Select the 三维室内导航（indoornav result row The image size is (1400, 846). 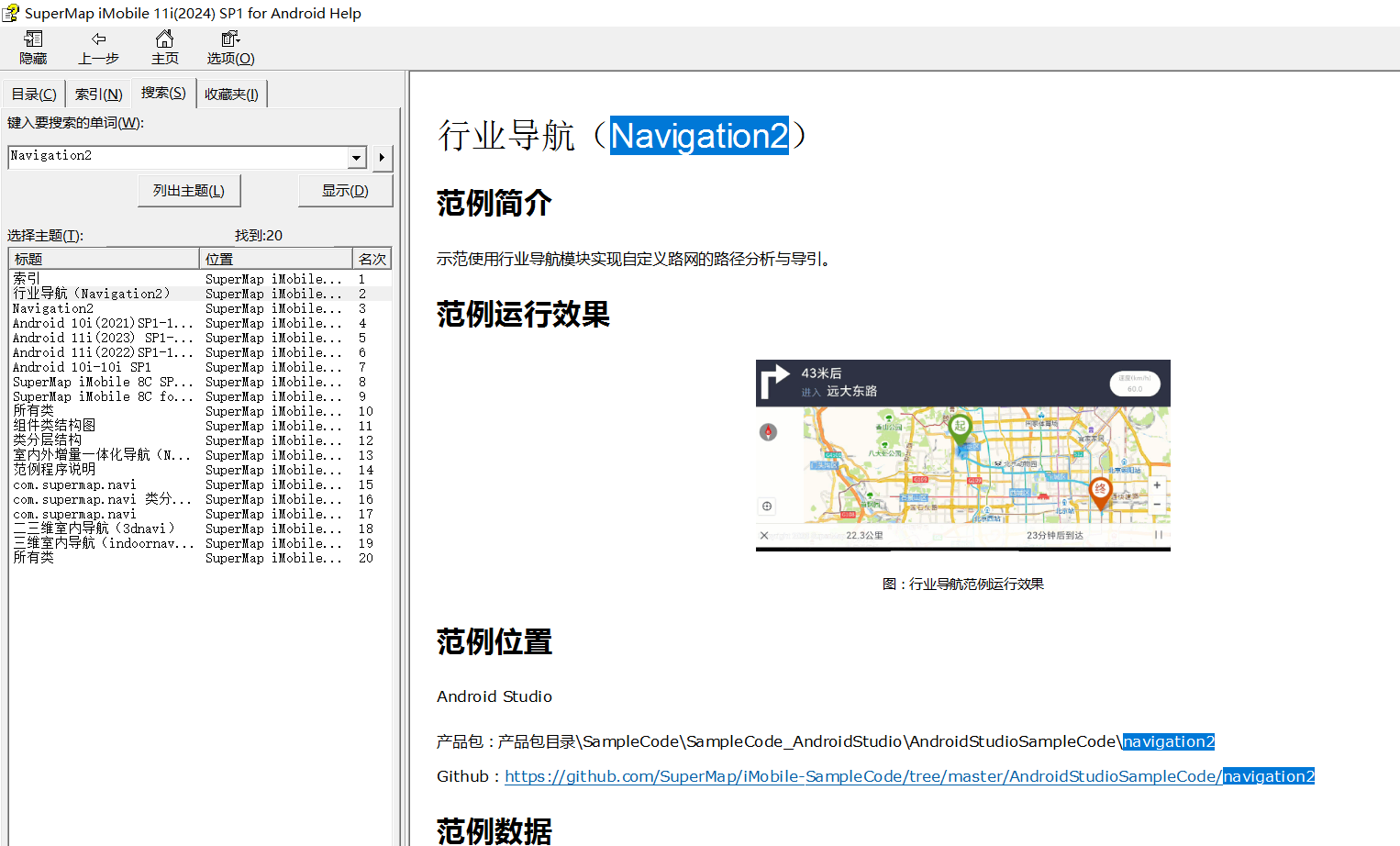[x=200, y=543]
